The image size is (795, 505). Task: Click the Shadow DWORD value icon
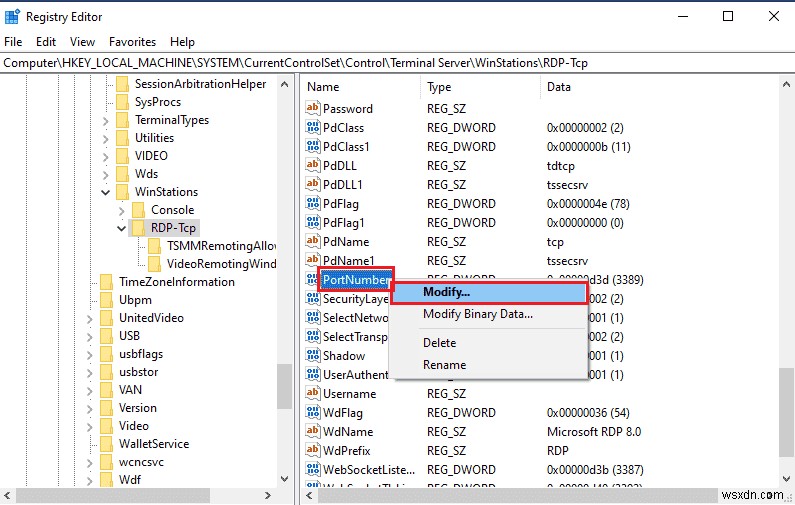(x=312, y=355)
